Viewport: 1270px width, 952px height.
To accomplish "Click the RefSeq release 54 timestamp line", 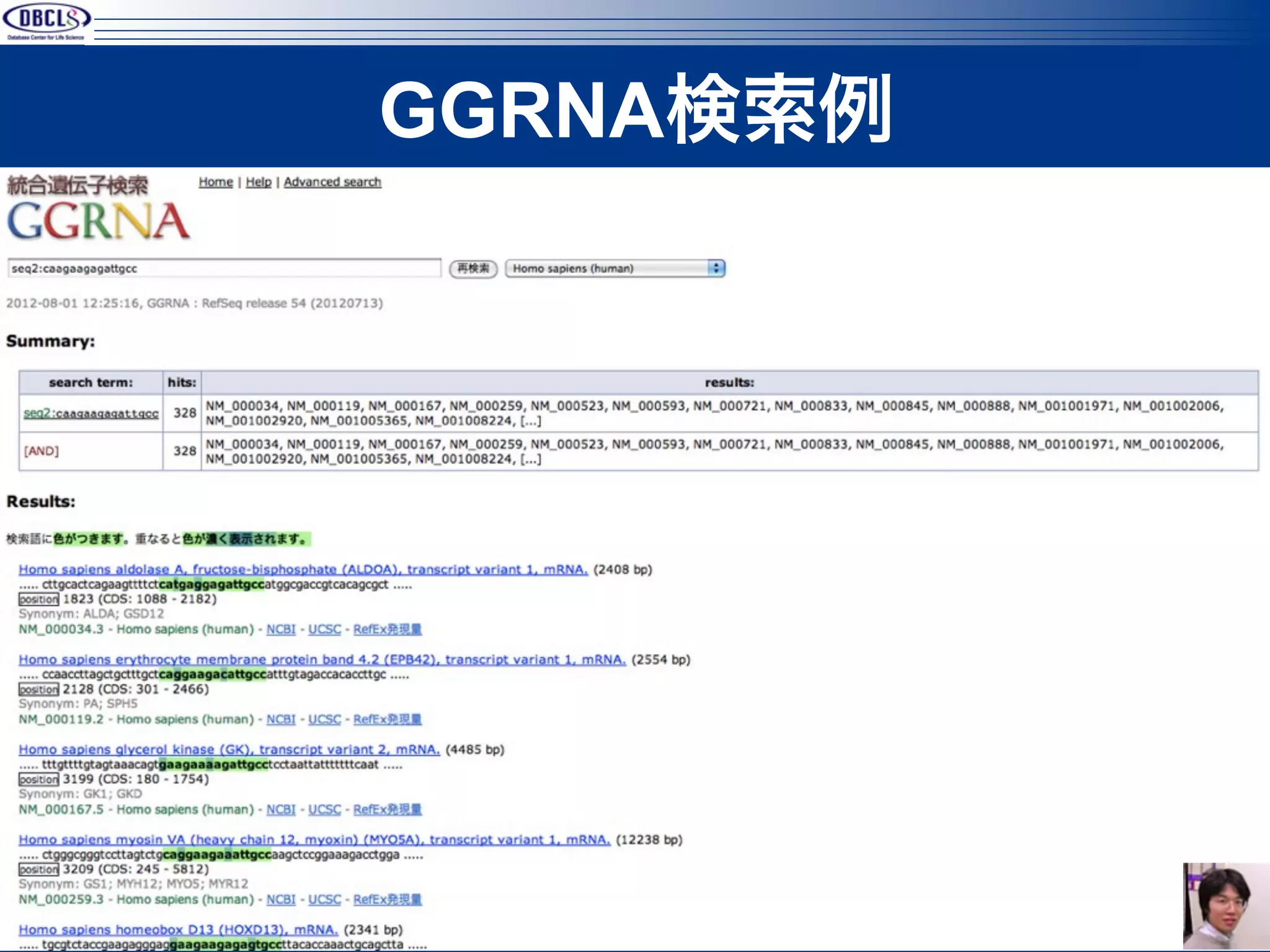I will (x=195, y=304).
